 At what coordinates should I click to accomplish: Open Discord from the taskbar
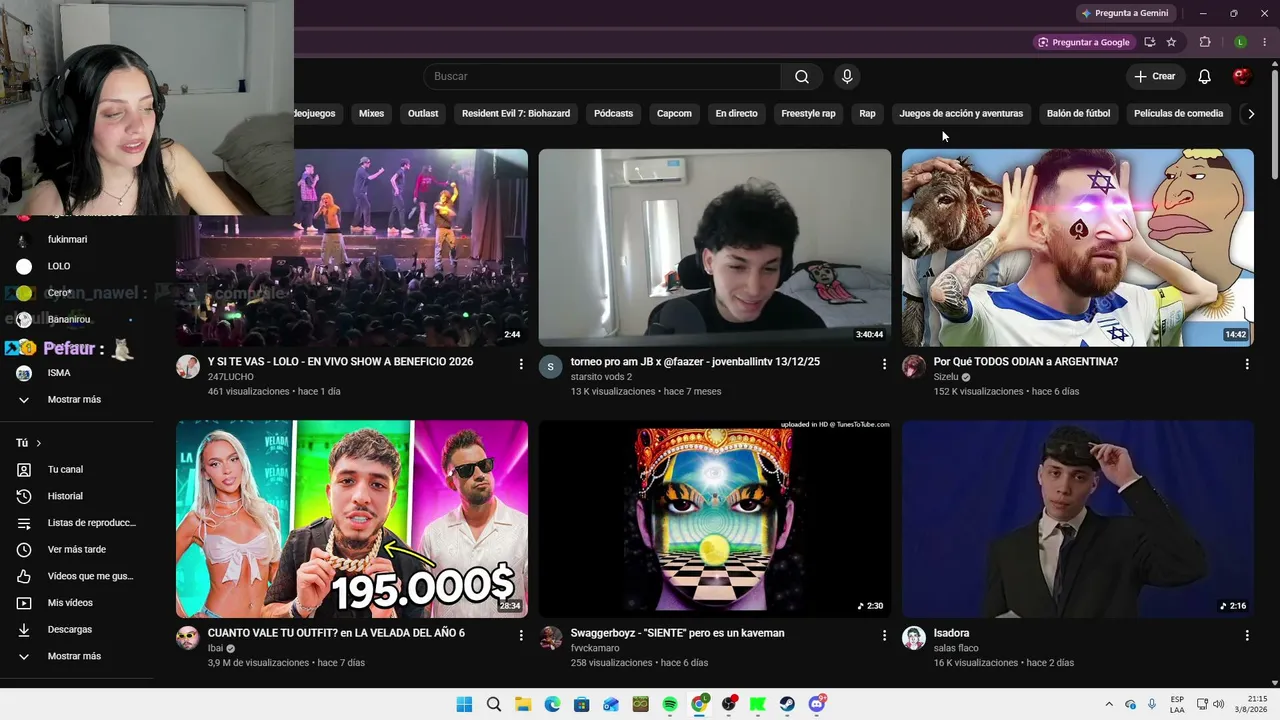coord(817,704)
